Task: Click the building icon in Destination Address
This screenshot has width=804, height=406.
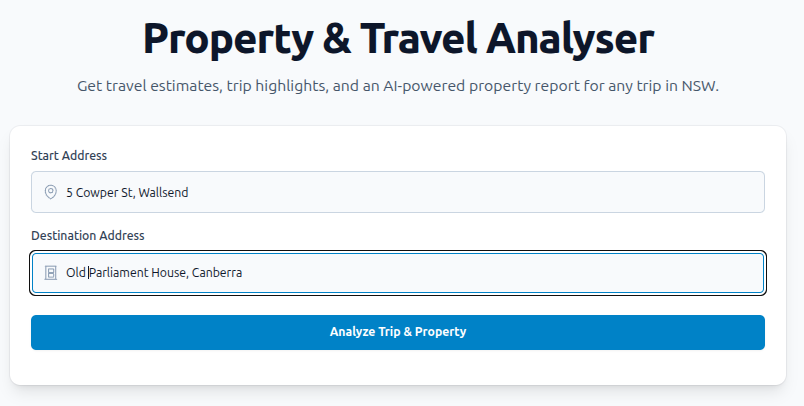Action: coord(50,272)
